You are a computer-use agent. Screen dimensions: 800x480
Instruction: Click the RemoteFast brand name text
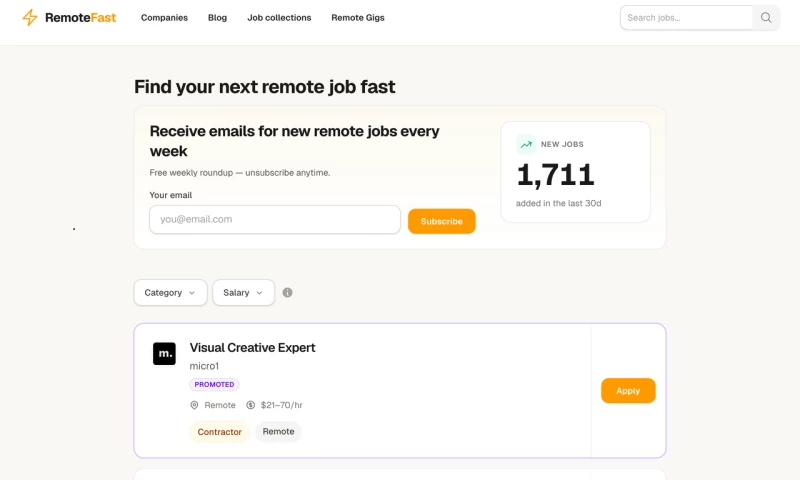click(x=81, y=18)
